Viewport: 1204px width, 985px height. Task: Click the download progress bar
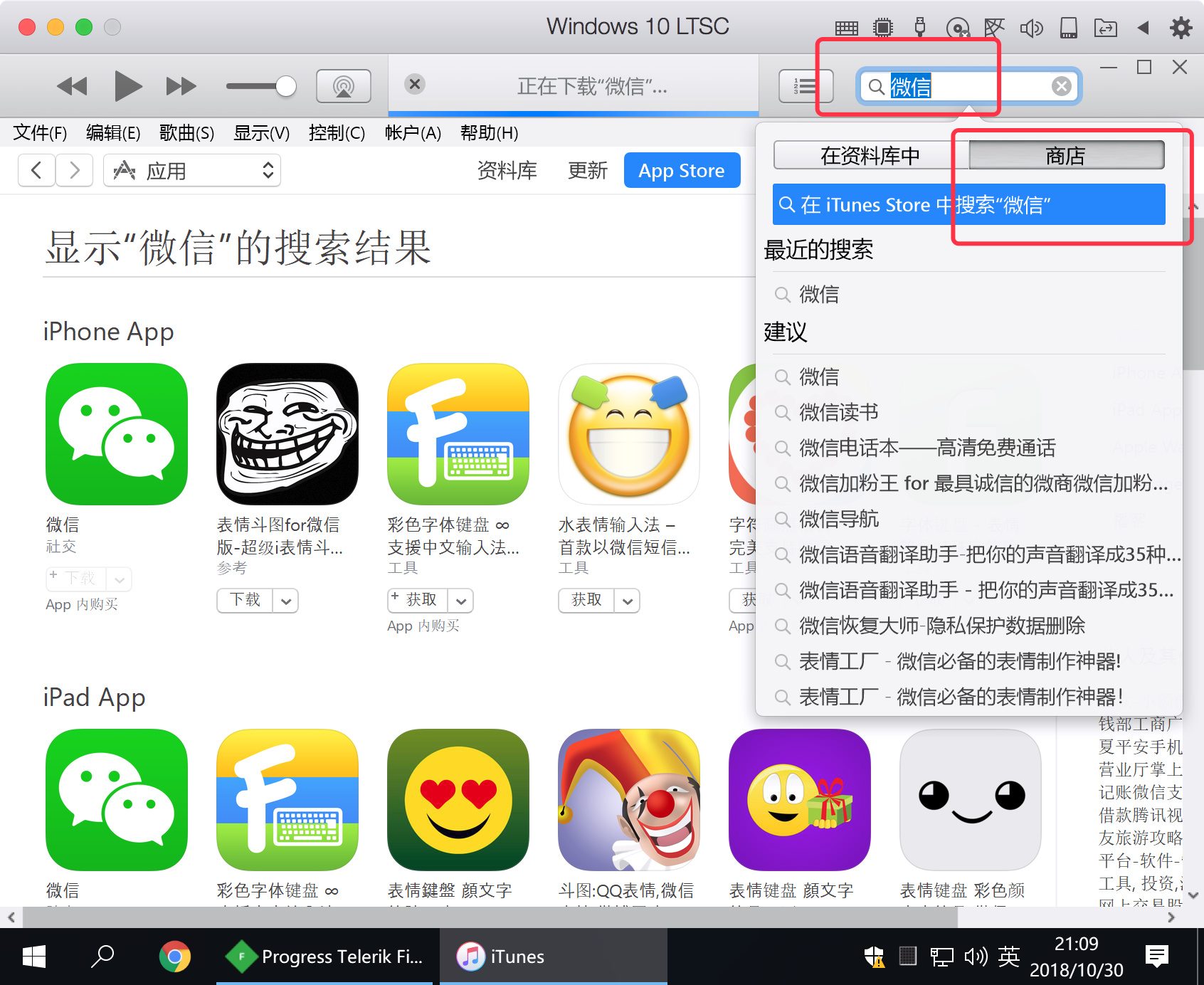click(574, 113)
